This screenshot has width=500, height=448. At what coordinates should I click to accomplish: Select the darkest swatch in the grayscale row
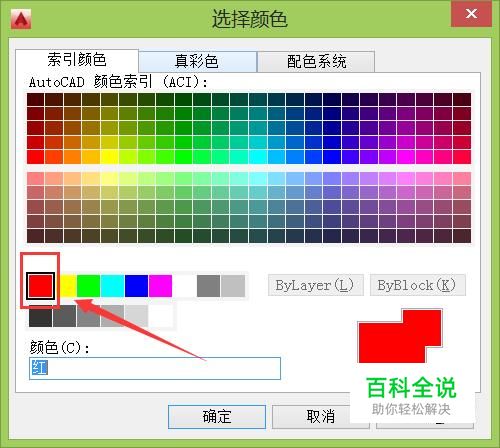[40, 316]
